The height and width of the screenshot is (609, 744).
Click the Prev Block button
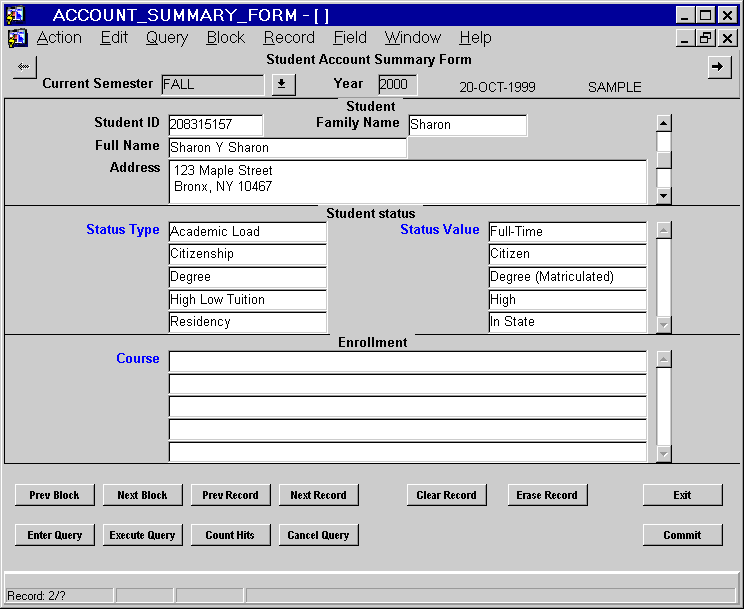pyautogui.click(x=55, y=495)
